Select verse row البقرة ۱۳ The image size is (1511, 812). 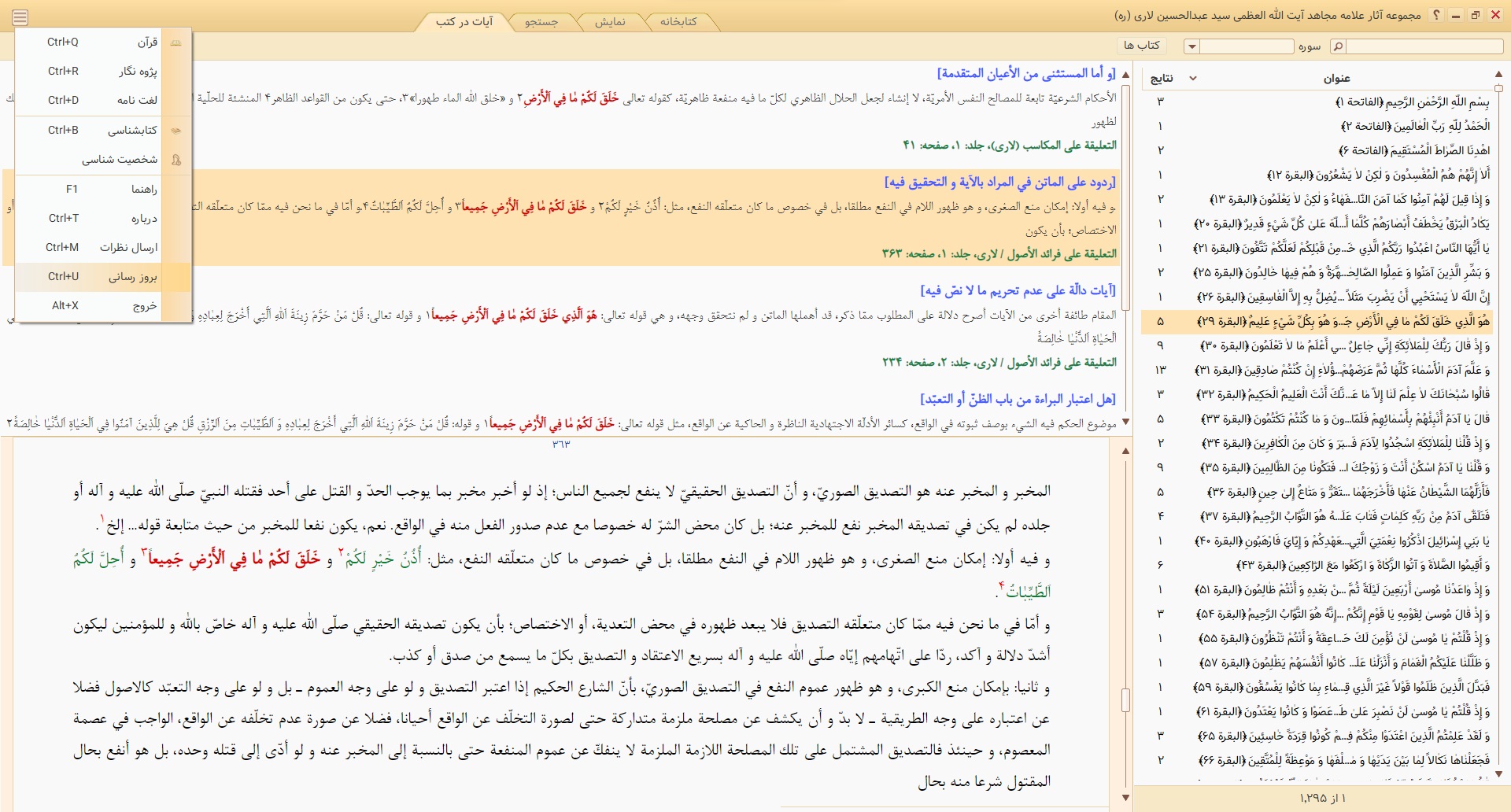1316,199
